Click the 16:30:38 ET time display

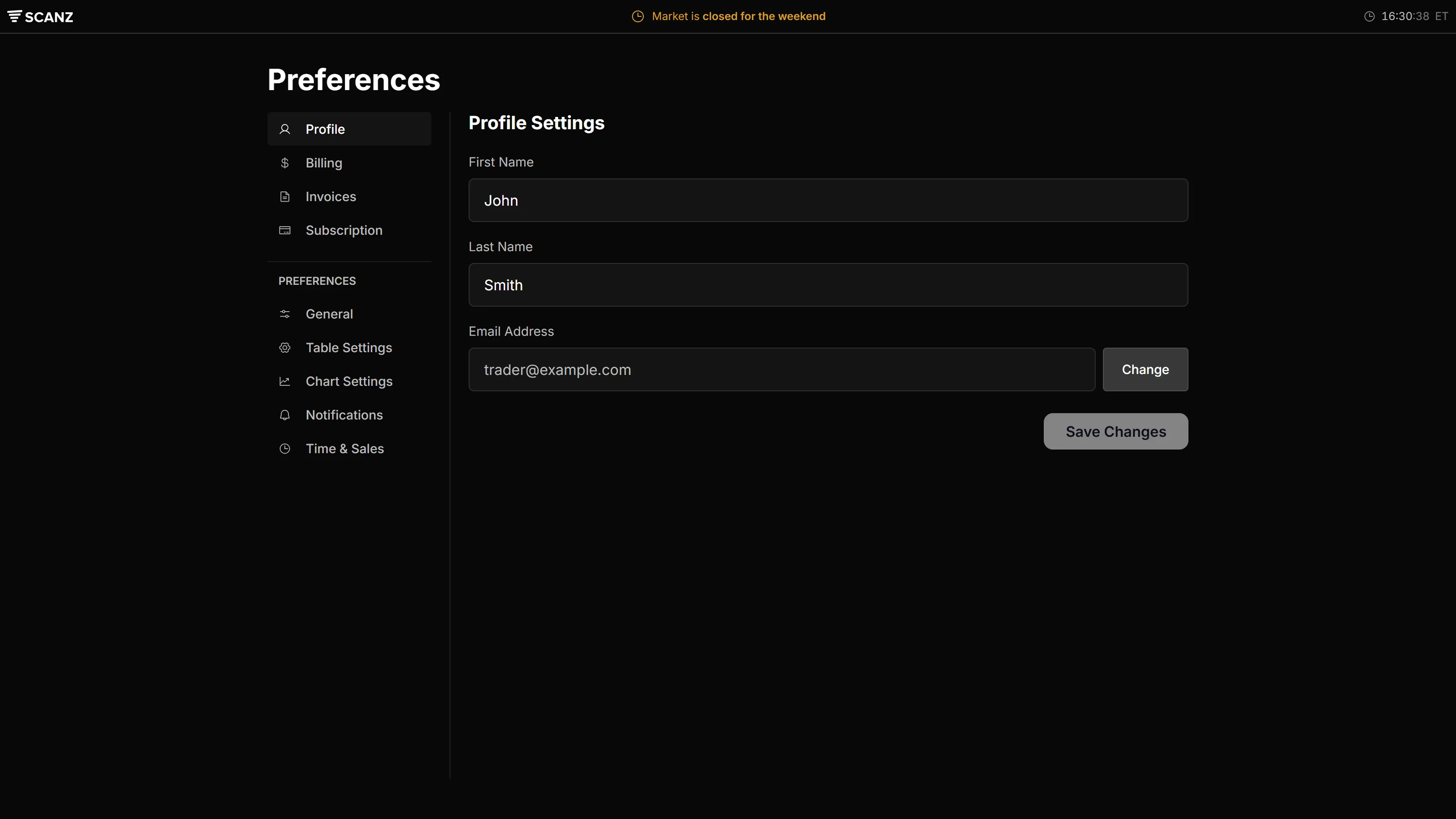coord(1414,16)
